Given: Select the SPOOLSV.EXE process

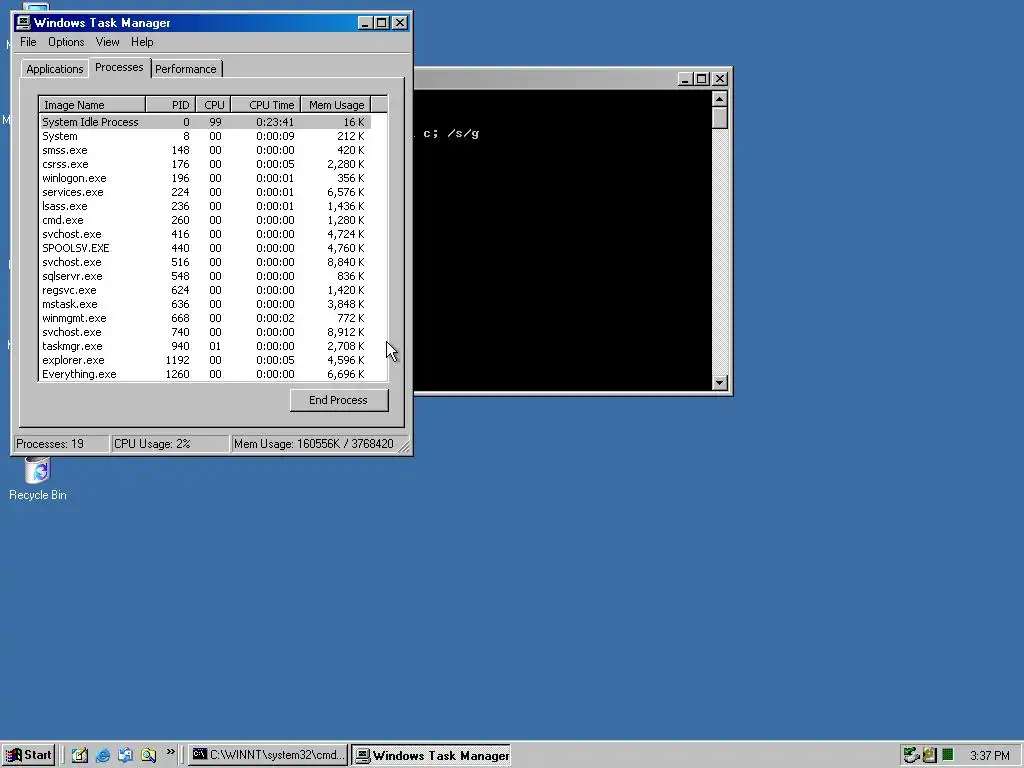Looking at the screenshot, I should tap(204, 248).
